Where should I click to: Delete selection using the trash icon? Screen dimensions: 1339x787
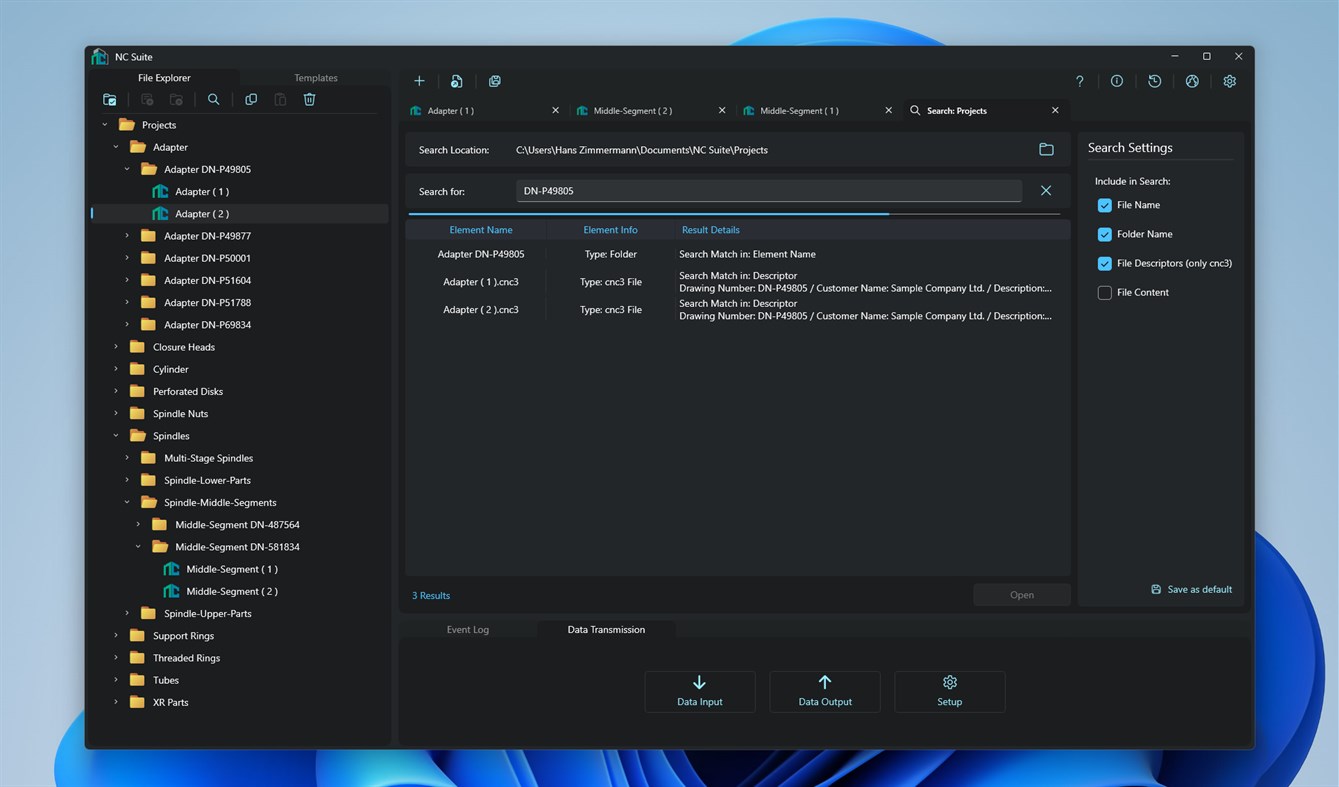pos(309,99)
